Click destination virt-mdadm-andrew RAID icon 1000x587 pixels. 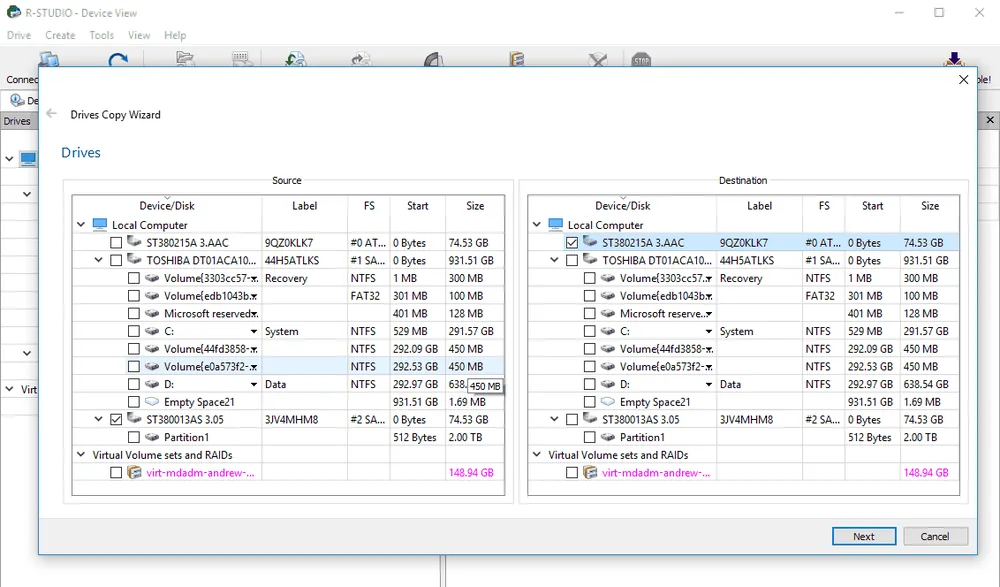[591, 472]
